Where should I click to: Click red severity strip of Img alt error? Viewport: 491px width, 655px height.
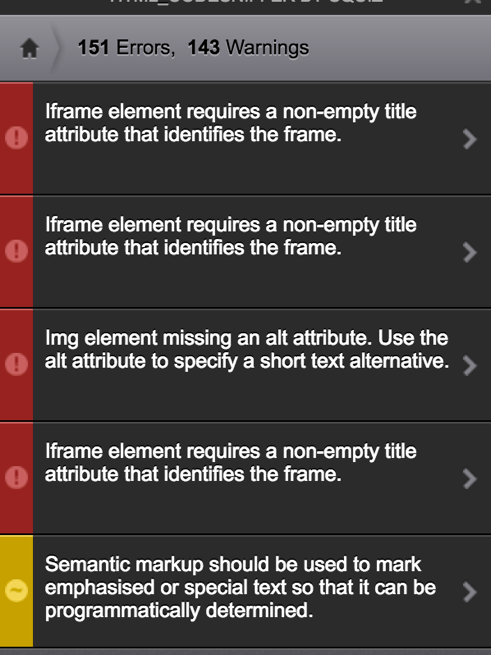click(16, 365)
